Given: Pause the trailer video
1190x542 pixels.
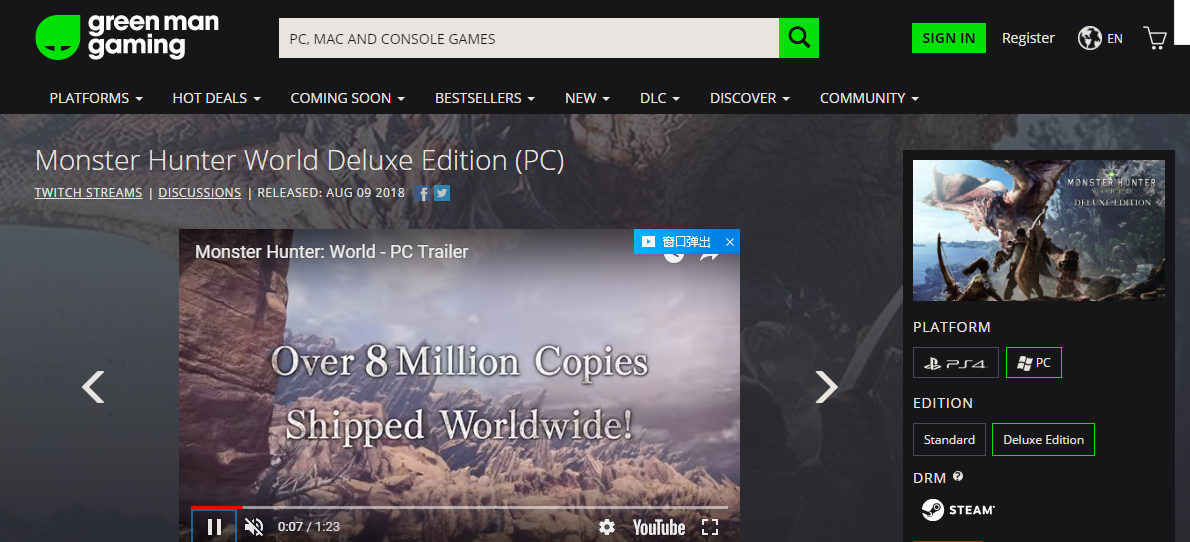Looking at the screenshot, I should coord(214,526).
